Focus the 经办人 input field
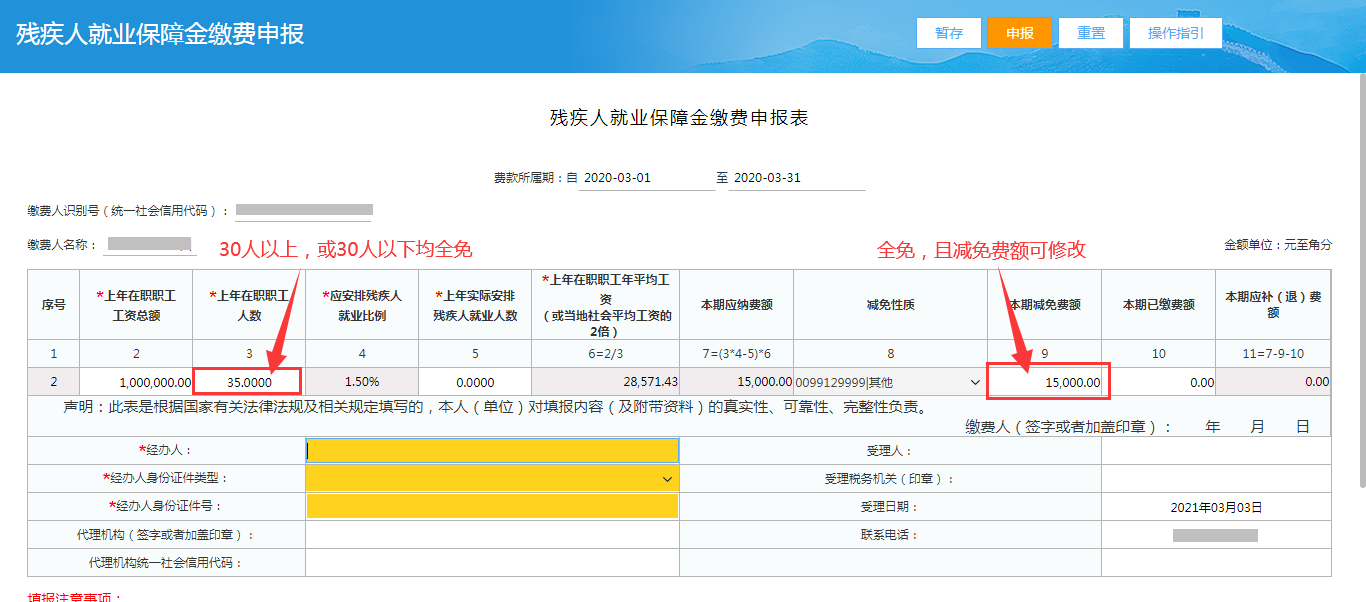The height and width of the screenshot is (602, 1366). coord(492,451)
